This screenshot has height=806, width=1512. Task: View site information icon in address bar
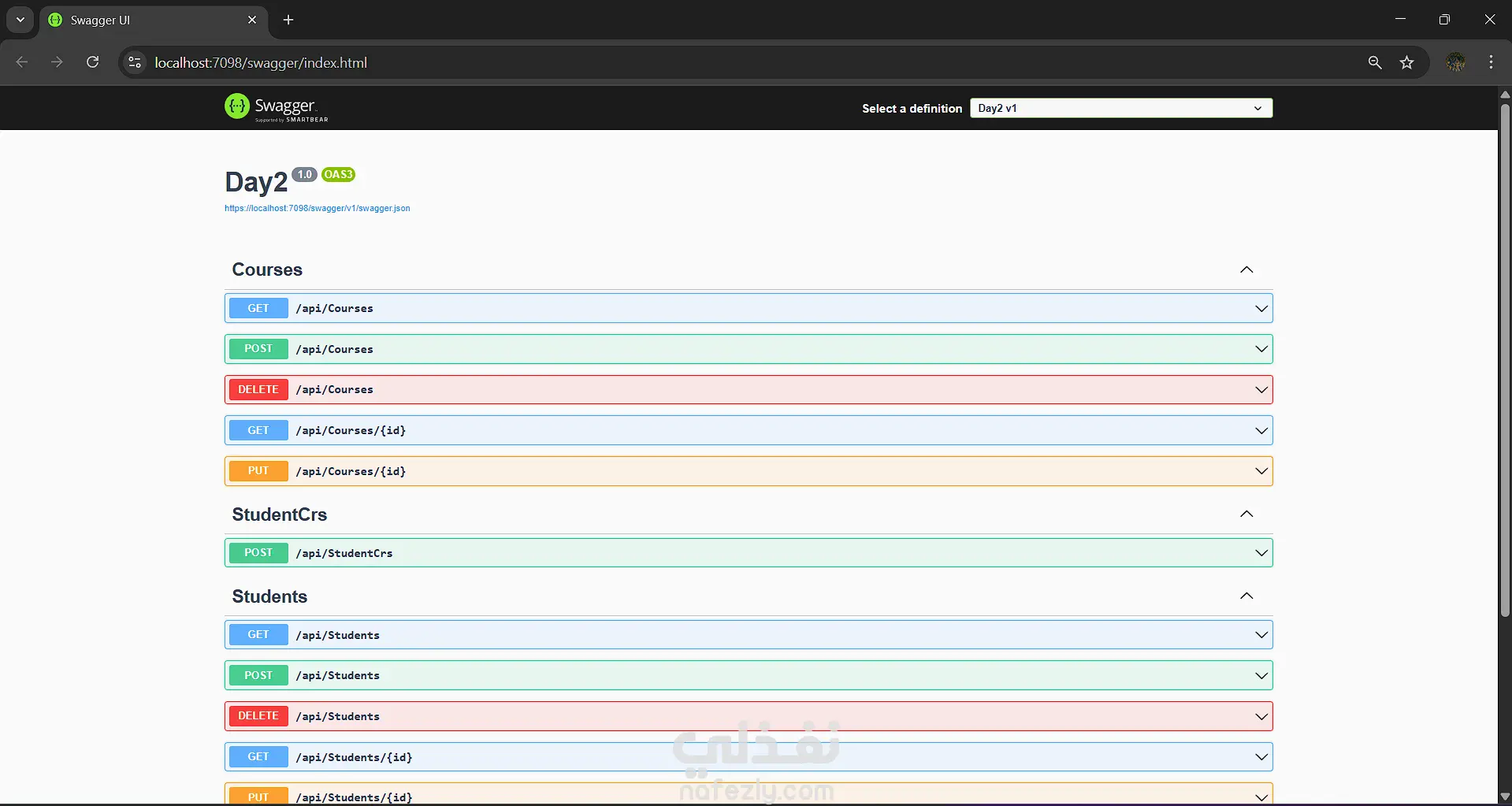point(135,62)
